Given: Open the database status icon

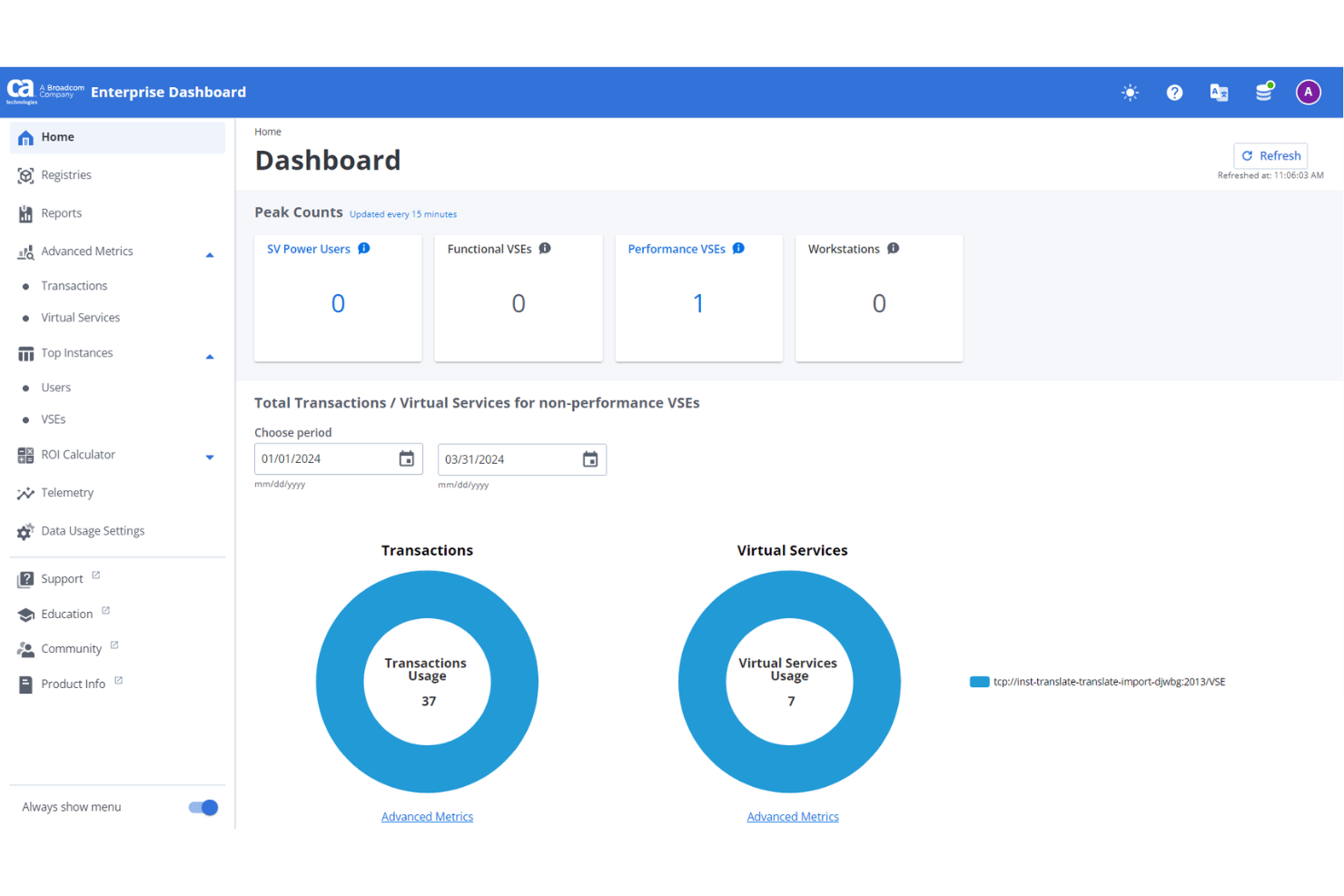Looking at the screenshot, I should pyautogui.click(x=1264, y=92).
